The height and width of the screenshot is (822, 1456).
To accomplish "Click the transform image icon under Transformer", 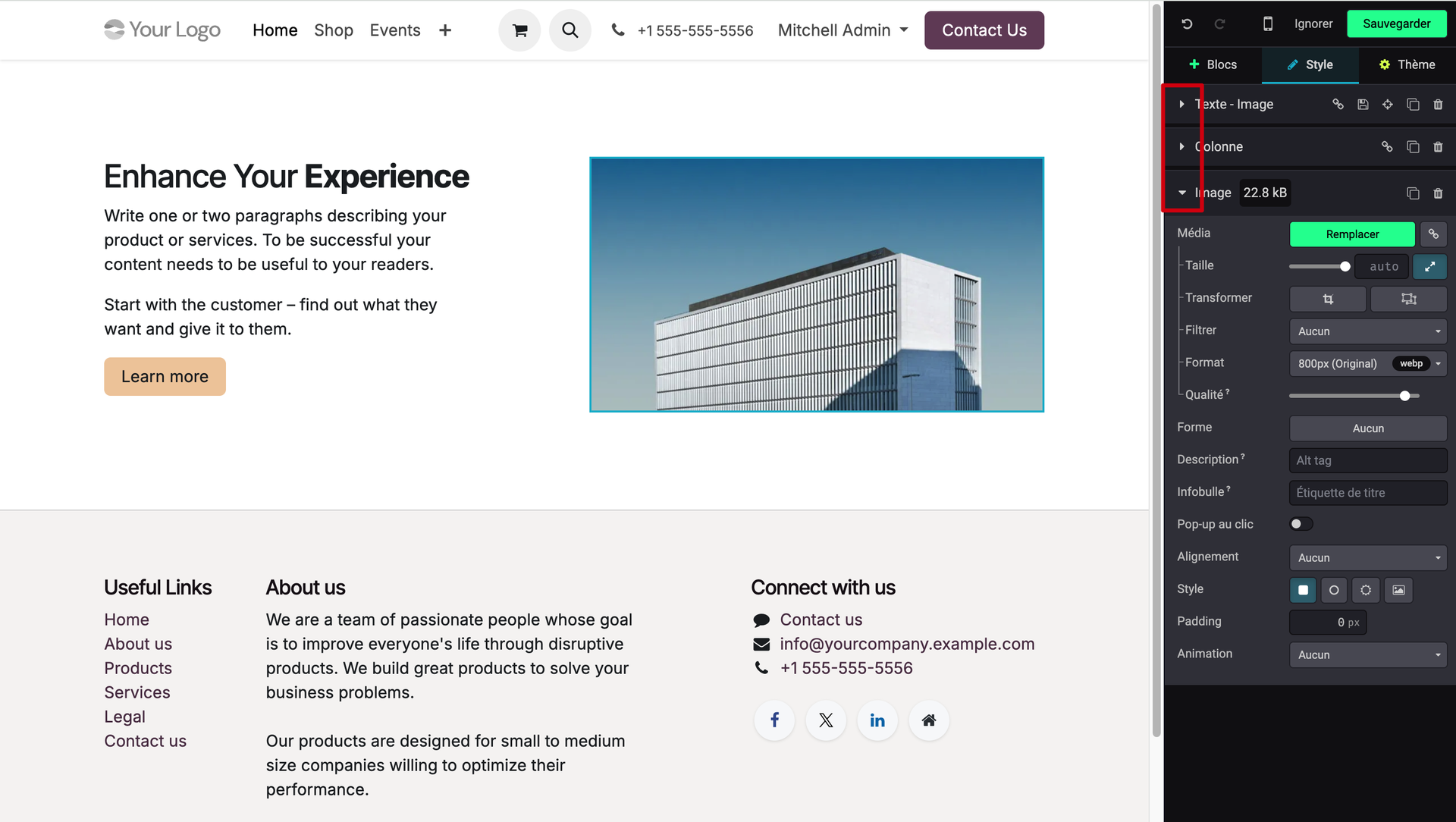I will [x=1408, y=299].
